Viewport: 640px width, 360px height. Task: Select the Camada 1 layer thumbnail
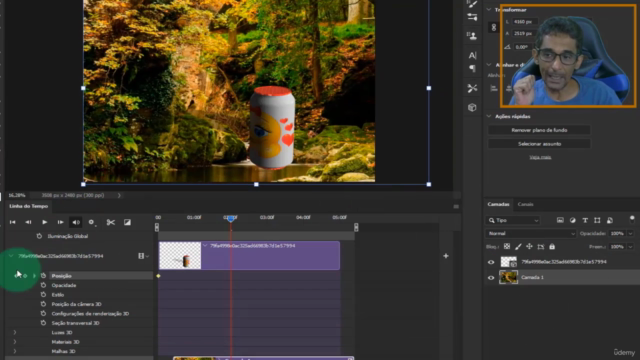(x=509, y=277)
